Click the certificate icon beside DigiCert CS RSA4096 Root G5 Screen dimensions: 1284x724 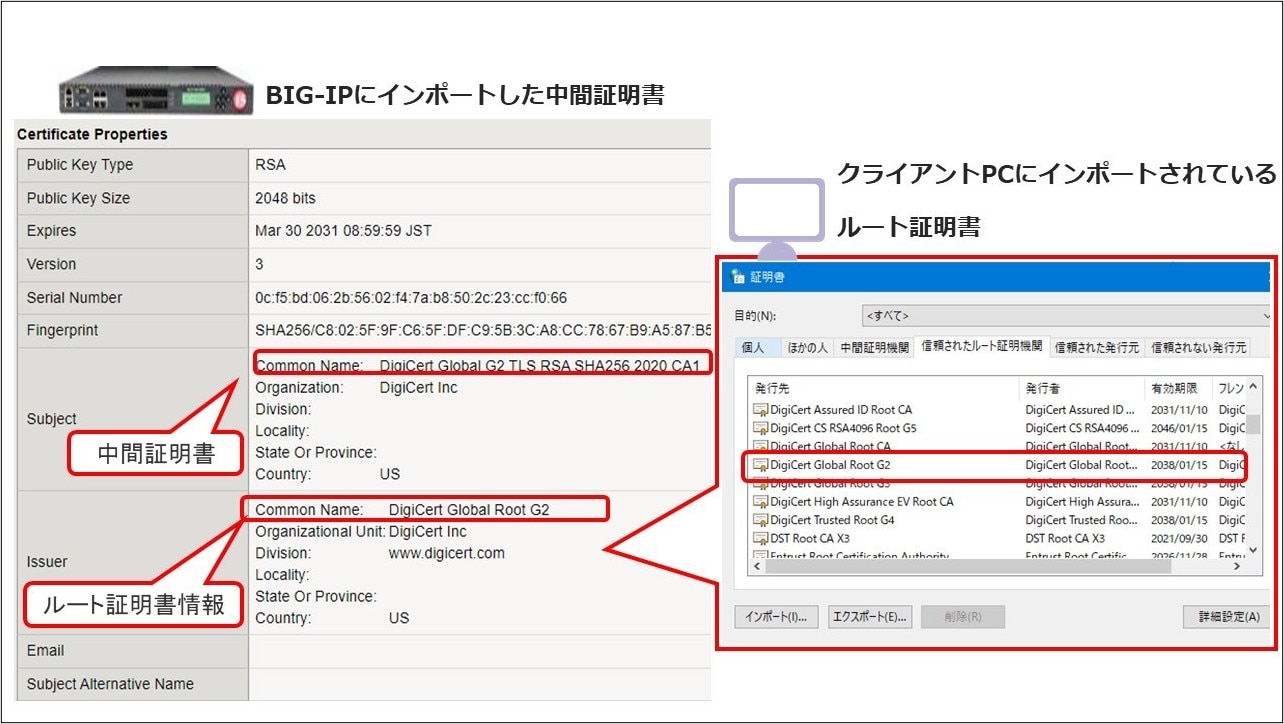pos(760,428)
